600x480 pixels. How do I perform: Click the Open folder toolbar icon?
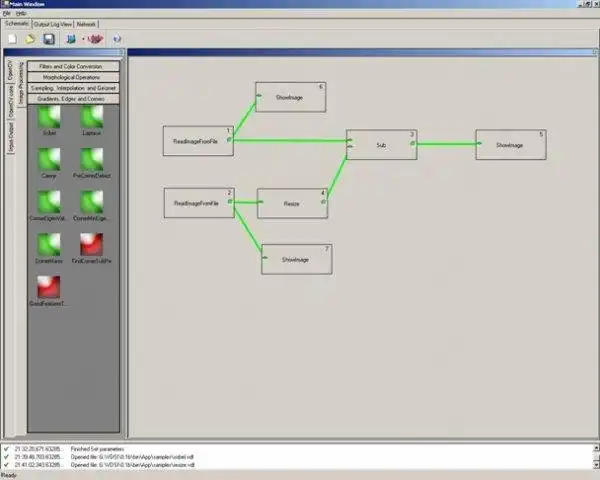pos(30,39)
